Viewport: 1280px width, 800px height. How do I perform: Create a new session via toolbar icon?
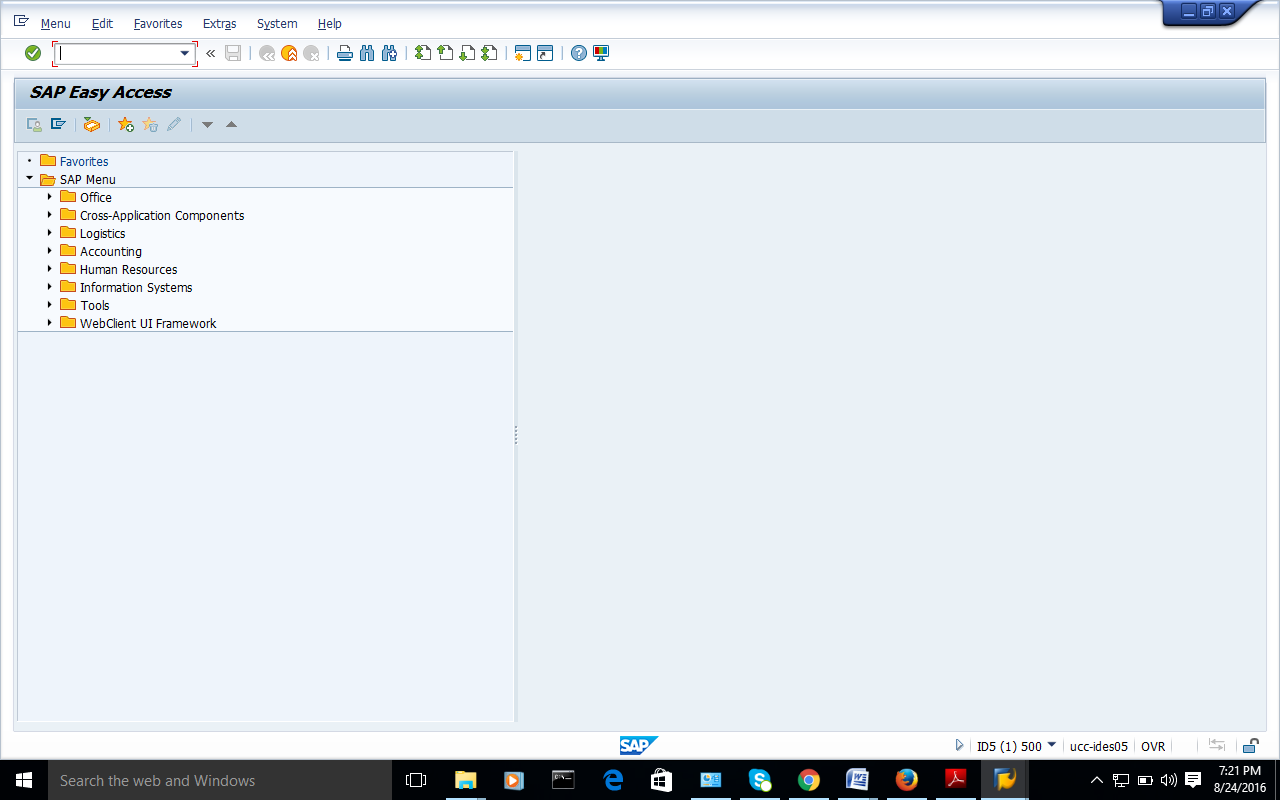521,53
